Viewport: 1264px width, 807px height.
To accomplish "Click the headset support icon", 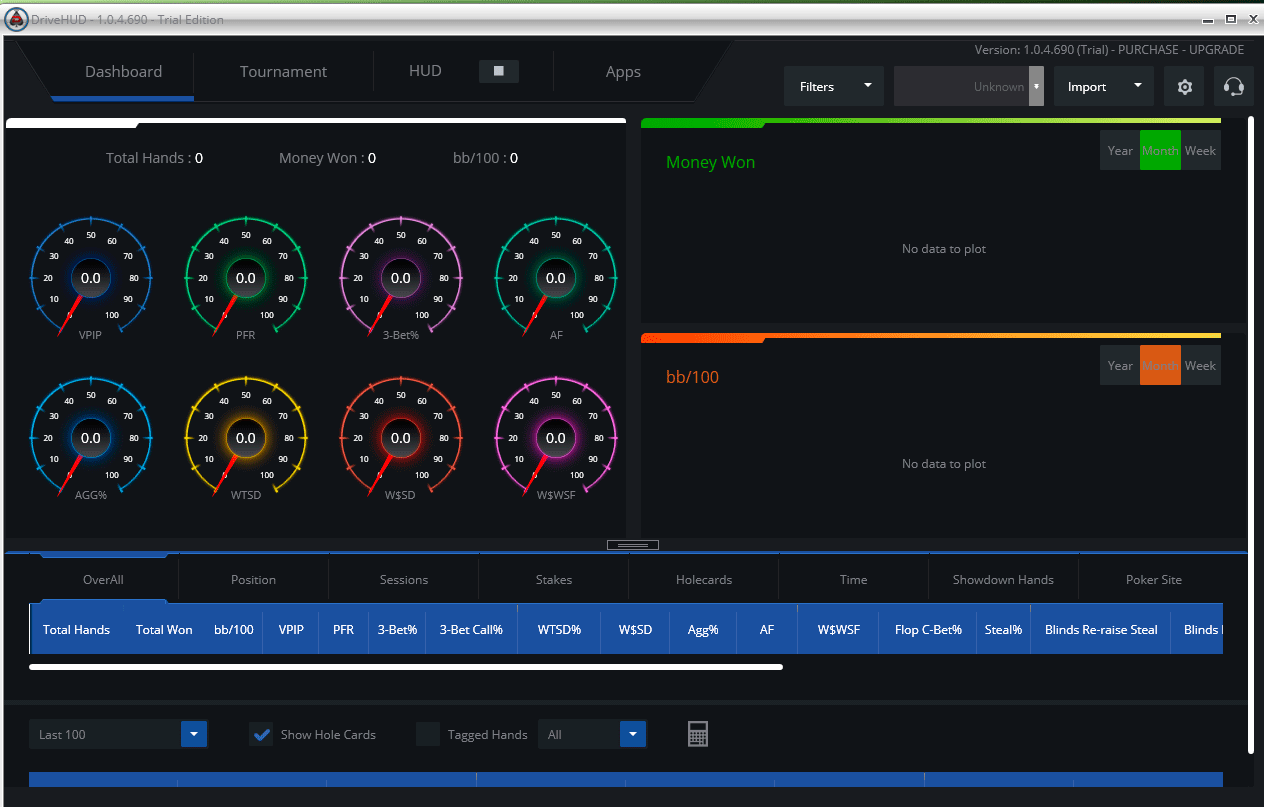I will pos(1233,86).
